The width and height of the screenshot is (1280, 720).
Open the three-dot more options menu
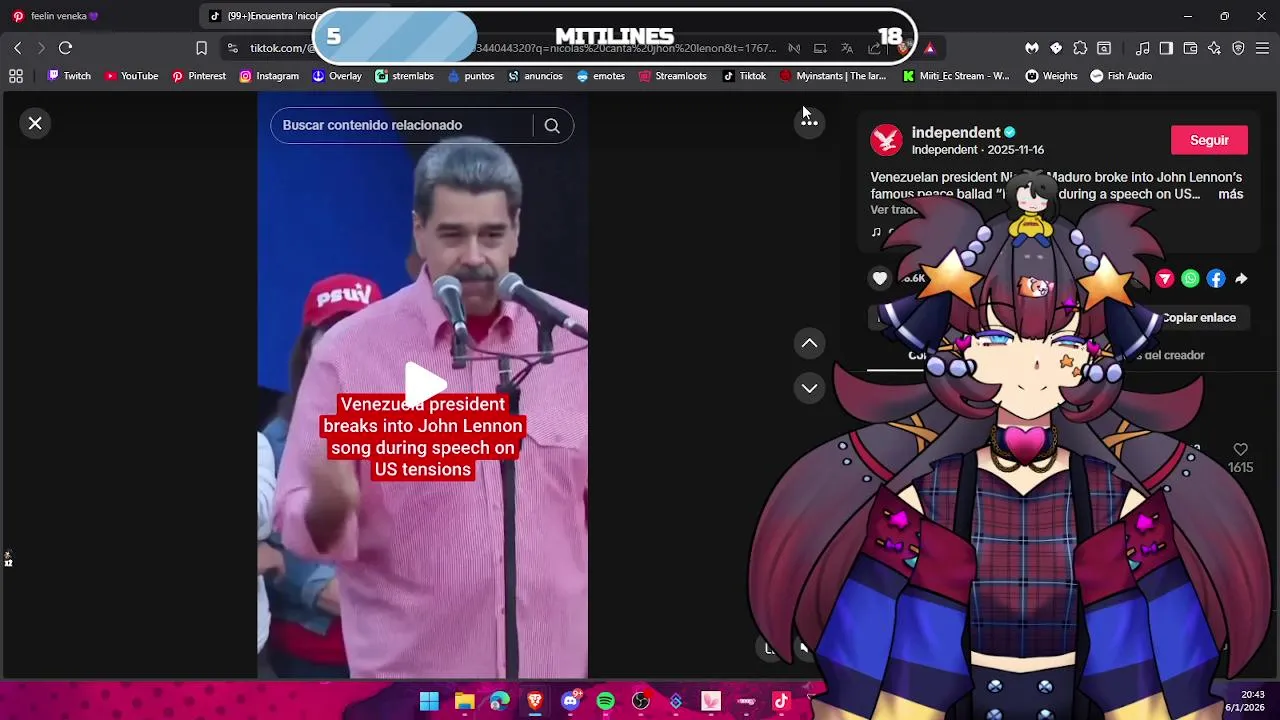(809, 122)
